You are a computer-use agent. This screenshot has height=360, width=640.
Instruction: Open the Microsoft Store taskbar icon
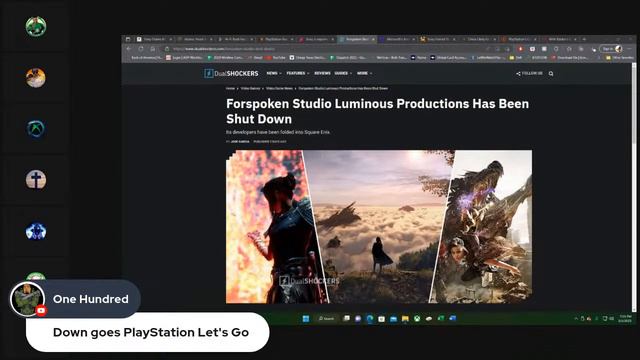point(381,318)
